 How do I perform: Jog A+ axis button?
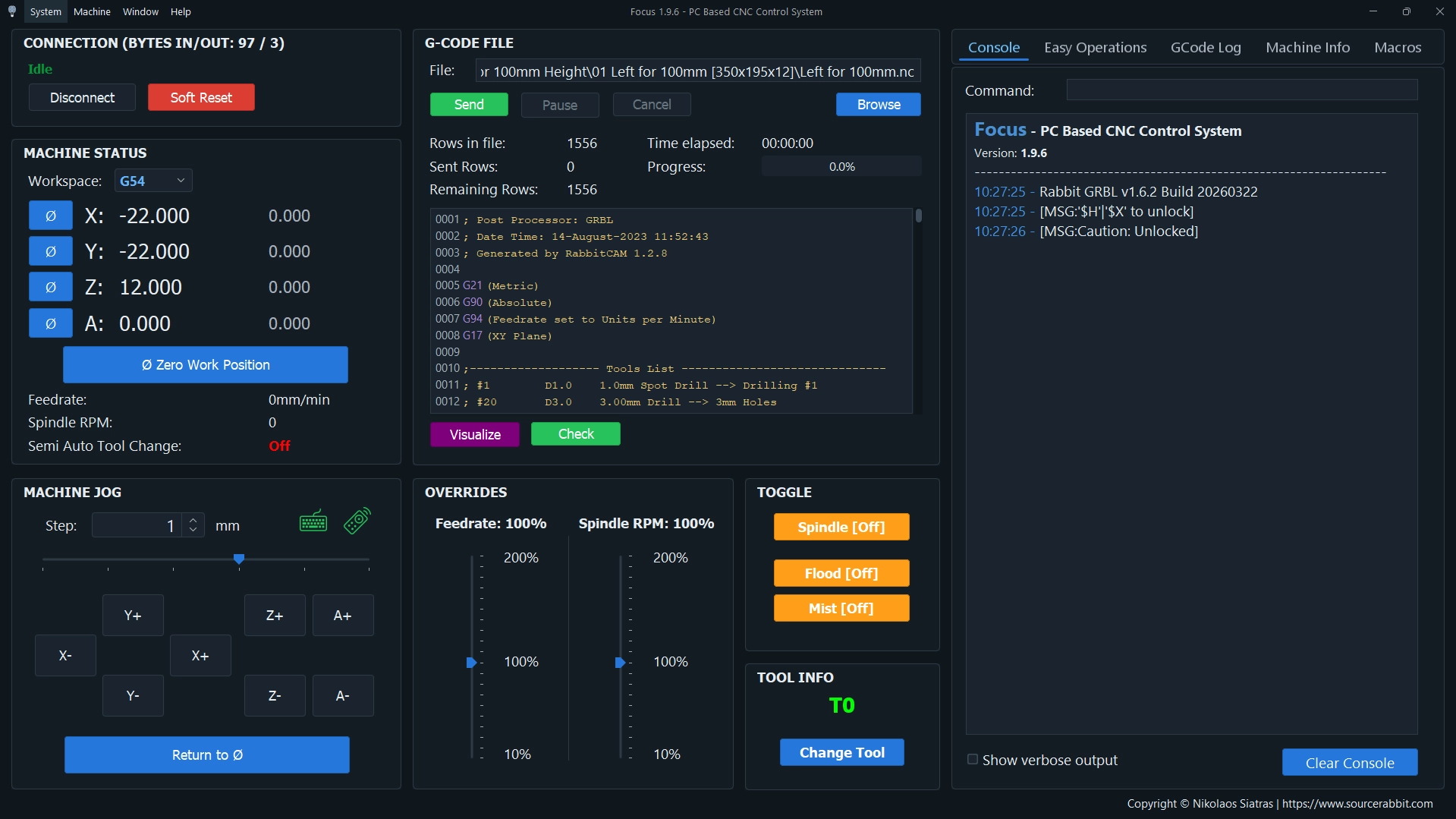pos(343,615)
